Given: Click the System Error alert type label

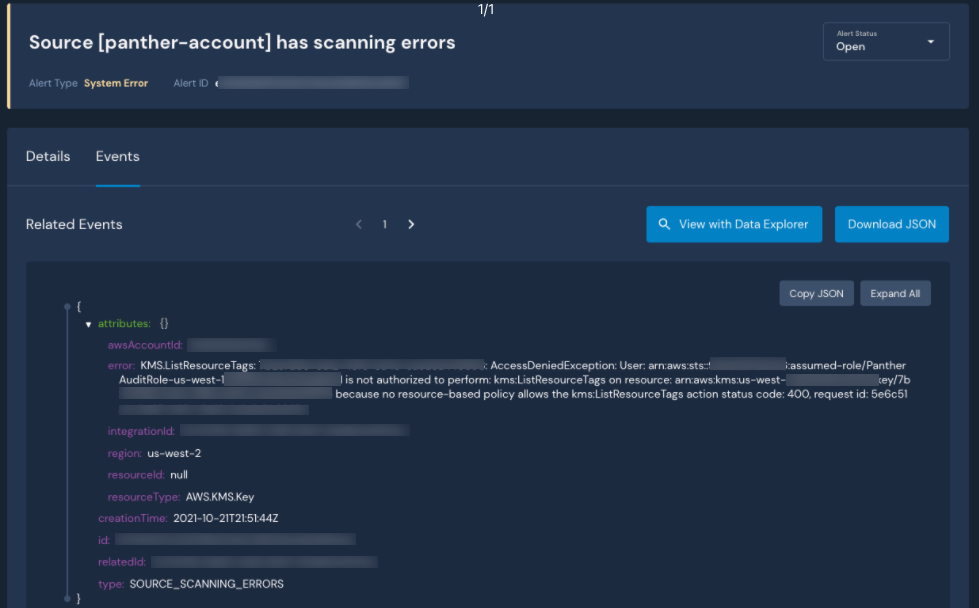Looking at the screenshot, I should (x=115, y=83).
